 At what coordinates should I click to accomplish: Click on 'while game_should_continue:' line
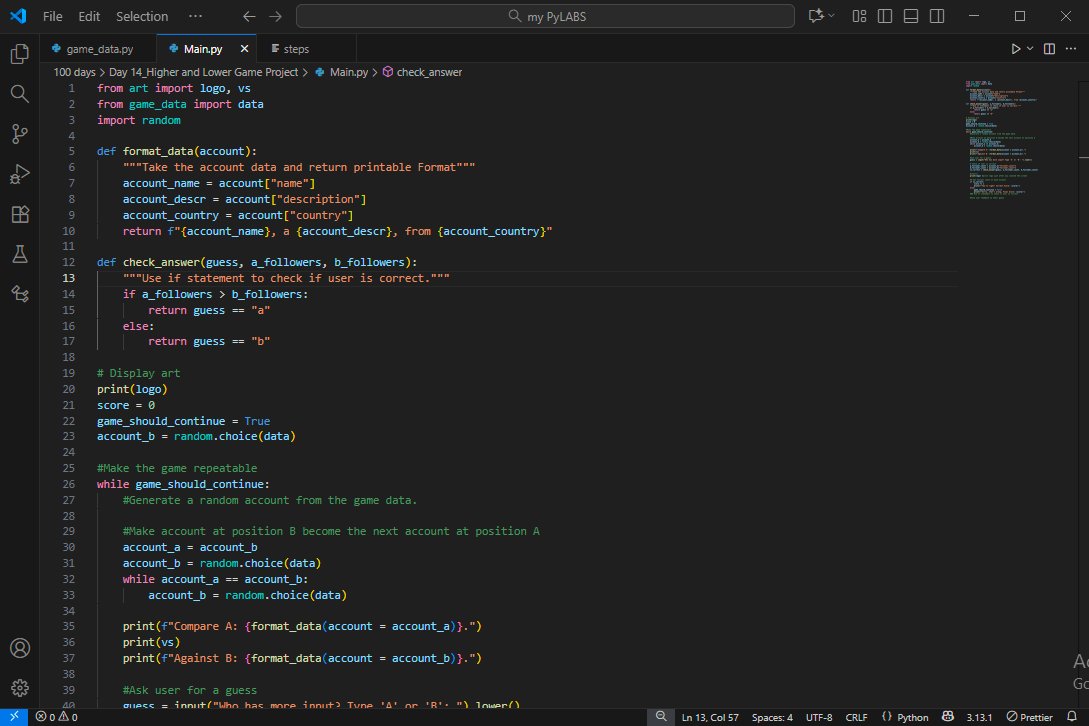pos(183,484)
